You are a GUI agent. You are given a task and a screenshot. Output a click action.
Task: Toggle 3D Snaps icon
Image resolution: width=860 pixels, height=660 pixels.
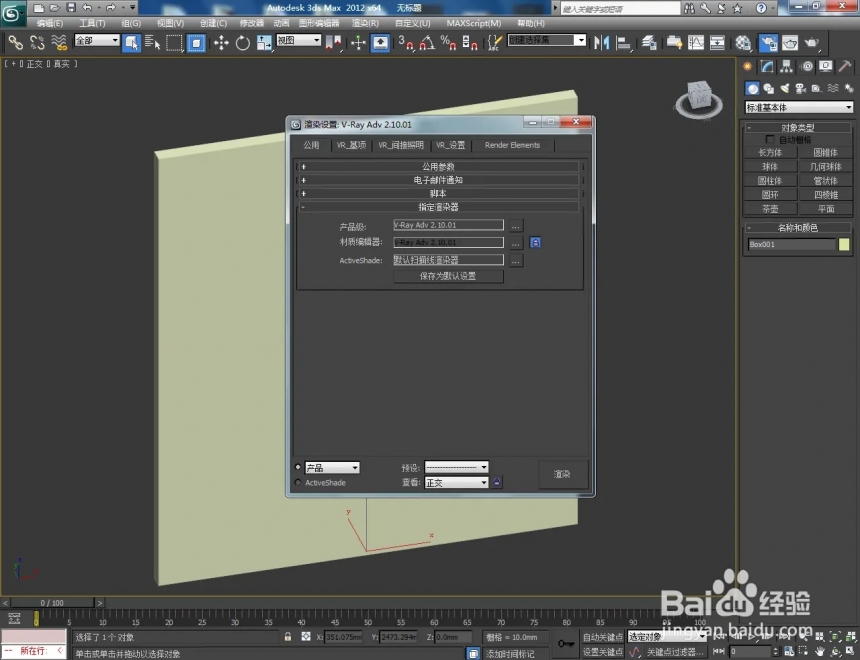click(x=406, y=43)
